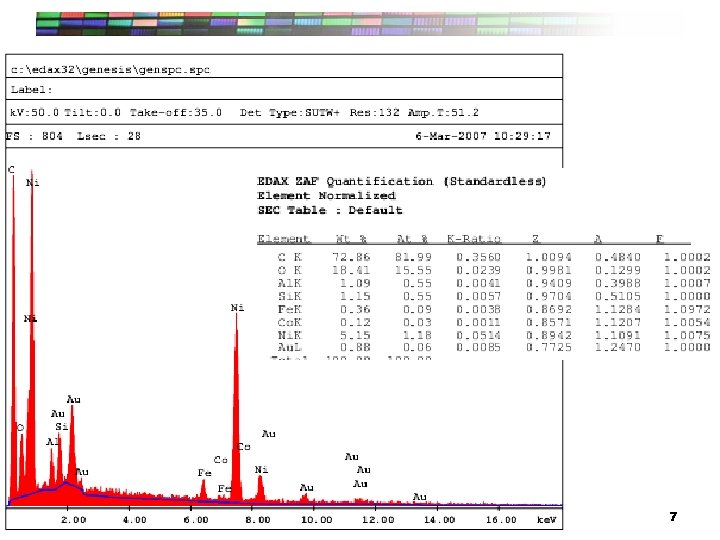Click the AlK weight percent 1.09
The height and width of the screenshot is (540, 720).
(355, 283)
